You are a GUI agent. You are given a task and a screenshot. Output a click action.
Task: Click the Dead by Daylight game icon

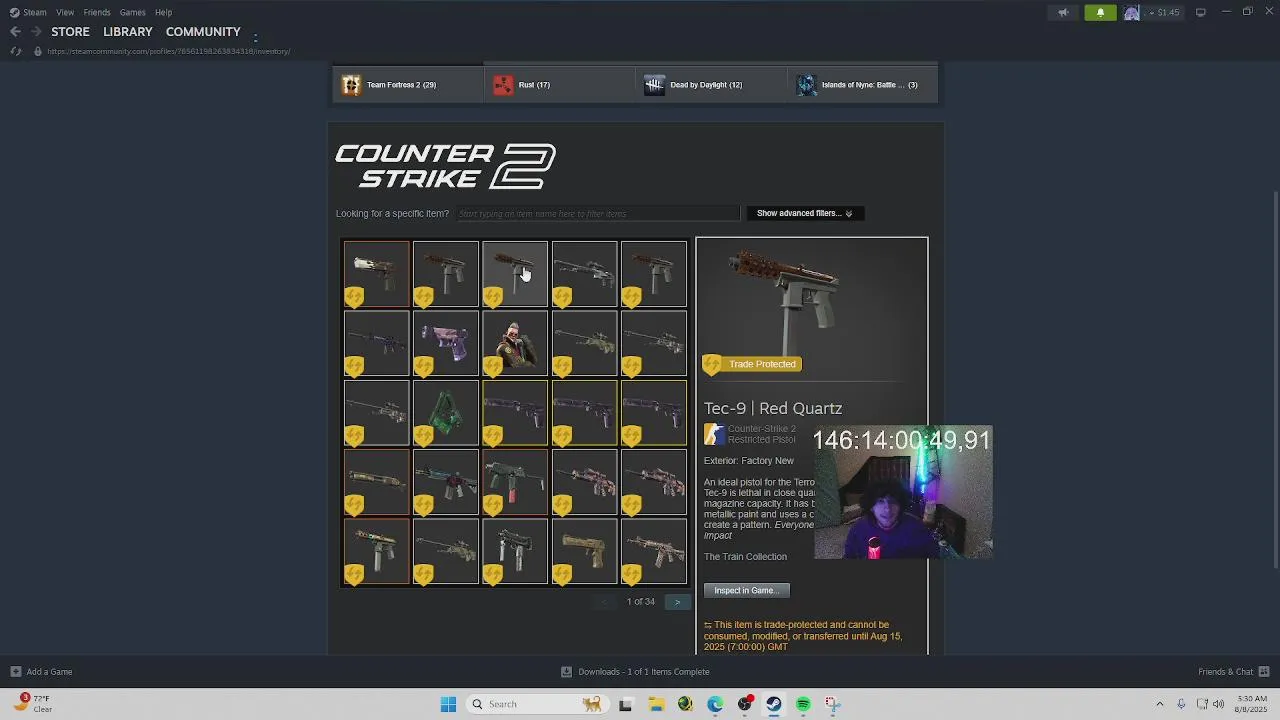pyautogui.click(x=654, y=85)
